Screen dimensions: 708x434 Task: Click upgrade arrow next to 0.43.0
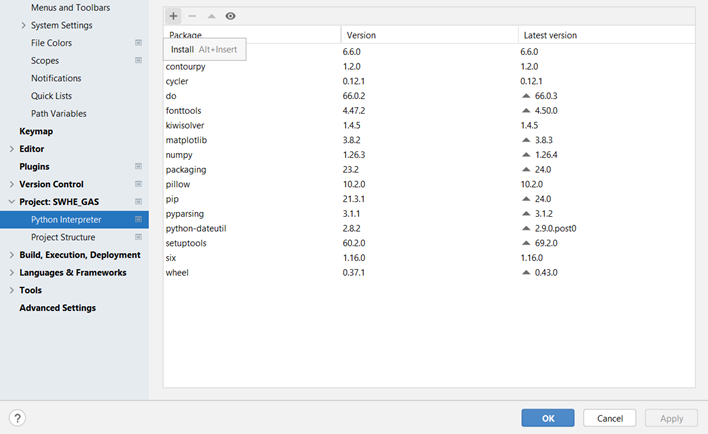point(526,273)
